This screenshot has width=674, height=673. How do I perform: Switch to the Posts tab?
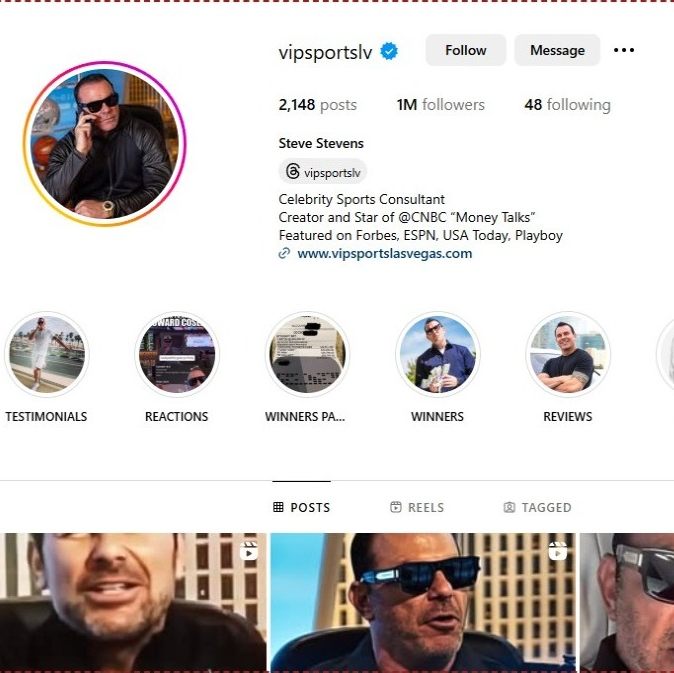click(x=302, y=508)
